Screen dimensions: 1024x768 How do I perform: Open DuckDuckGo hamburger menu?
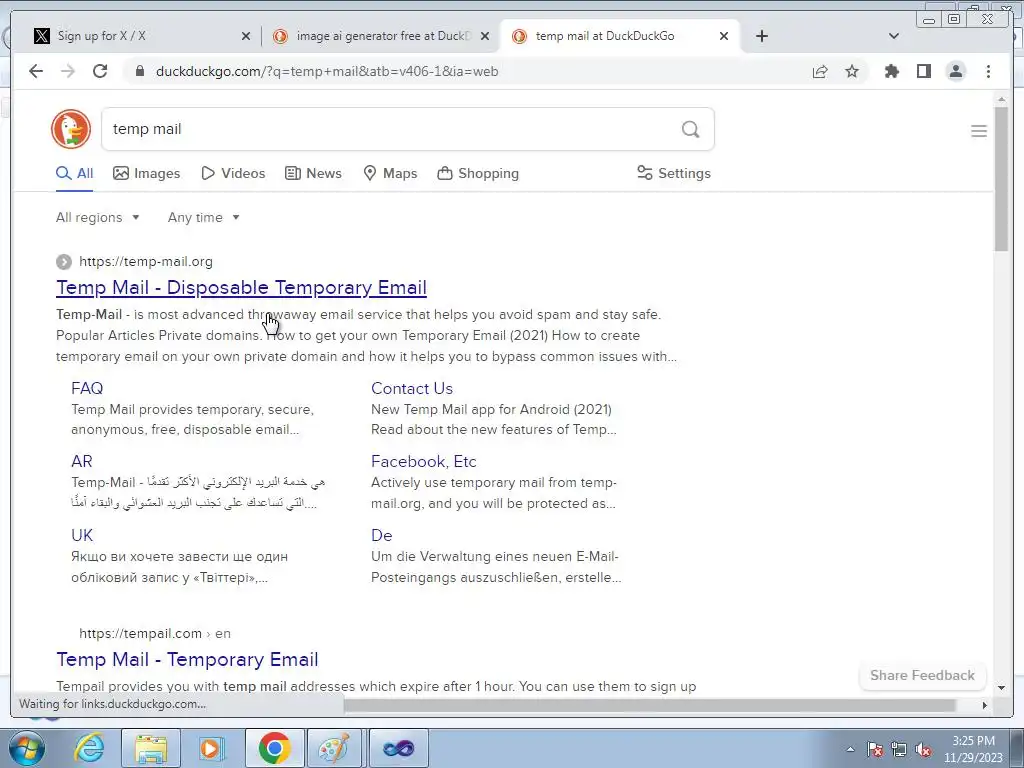(x=978, y=131)
